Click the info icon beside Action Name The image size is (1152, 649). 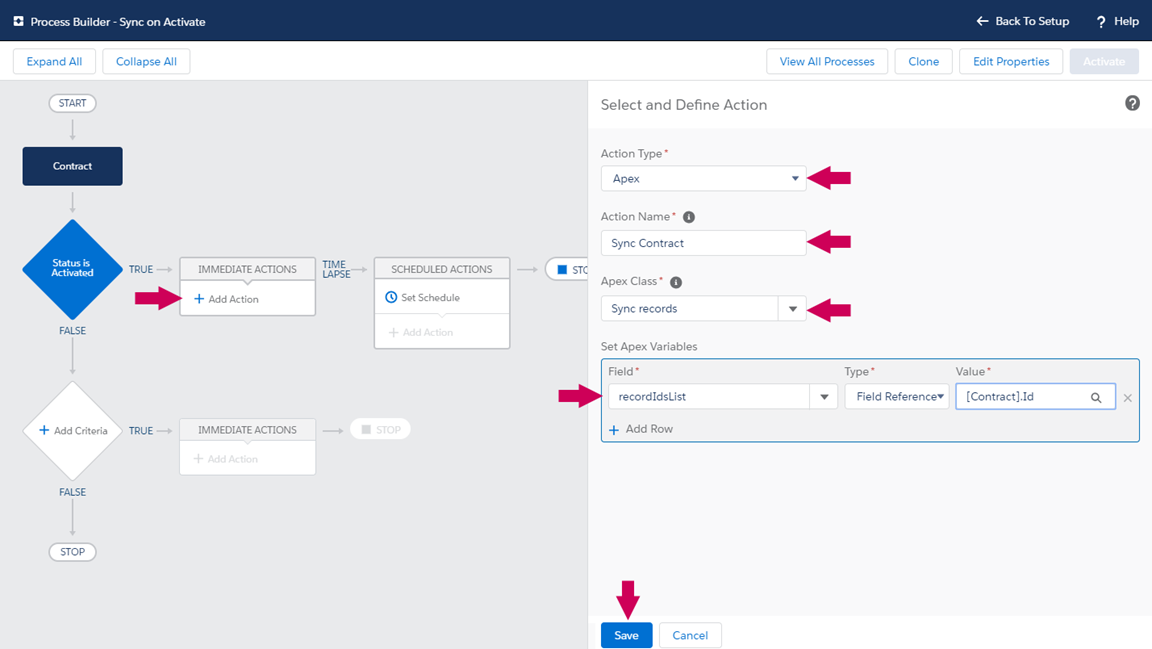click(x=689, y=217)
